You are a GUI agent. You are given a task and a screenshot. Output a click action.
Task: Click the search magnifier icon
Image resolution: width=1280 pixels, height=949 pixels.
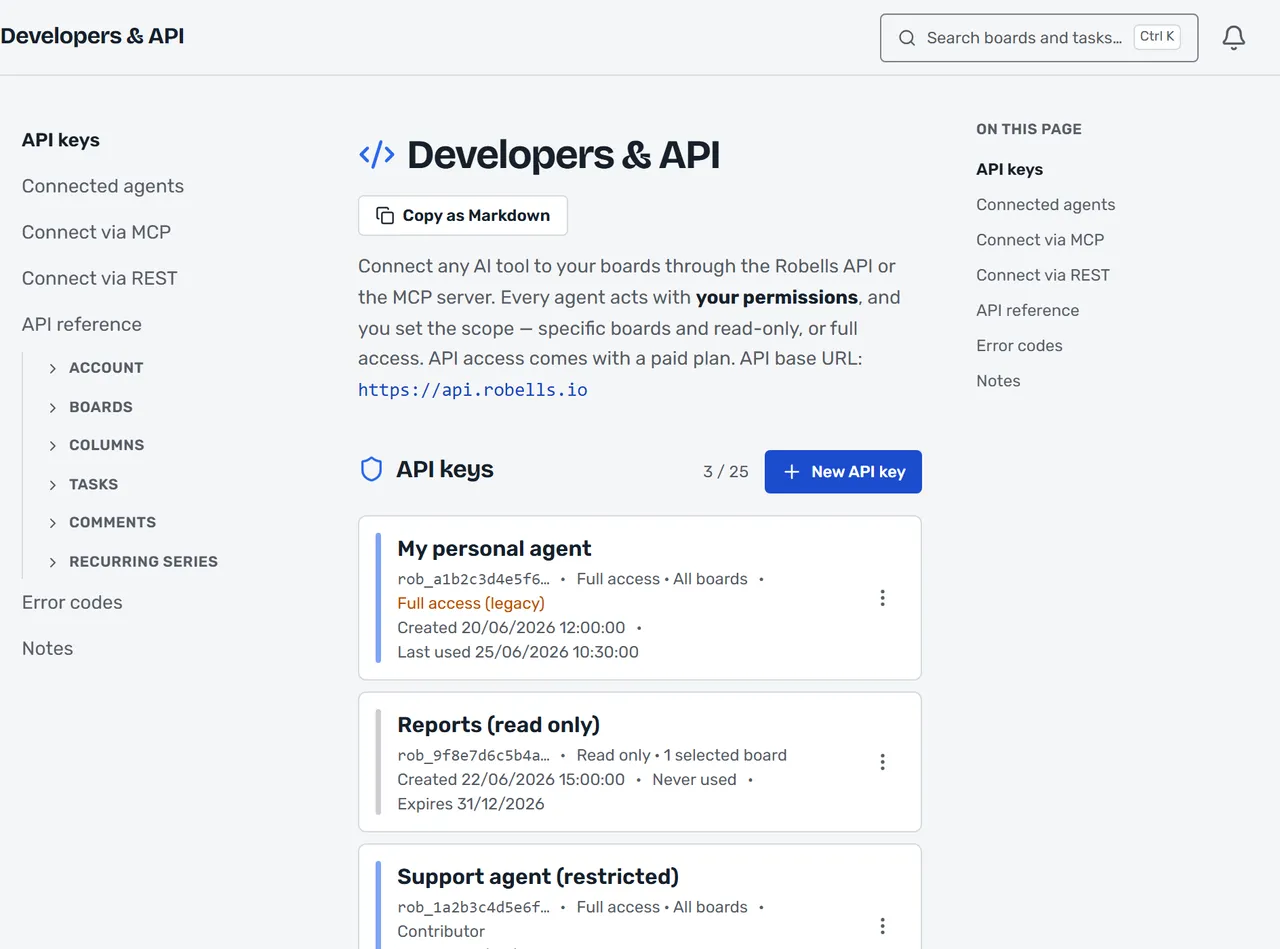(907, 38)
